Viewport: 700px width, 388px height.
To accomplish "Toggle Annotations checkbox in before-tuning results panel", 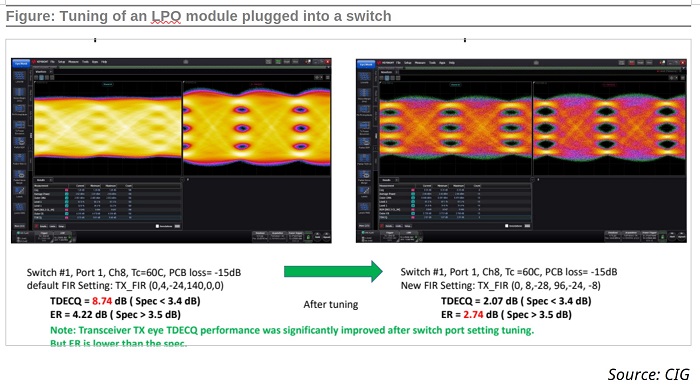I will coord(157,226).
